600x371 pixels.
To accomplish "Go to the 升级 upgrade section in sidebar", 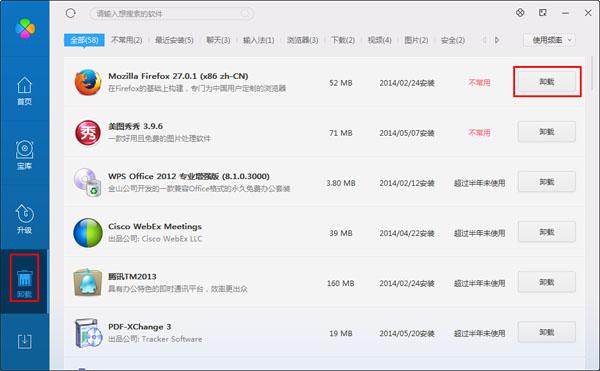I will (x=24, y=219).
